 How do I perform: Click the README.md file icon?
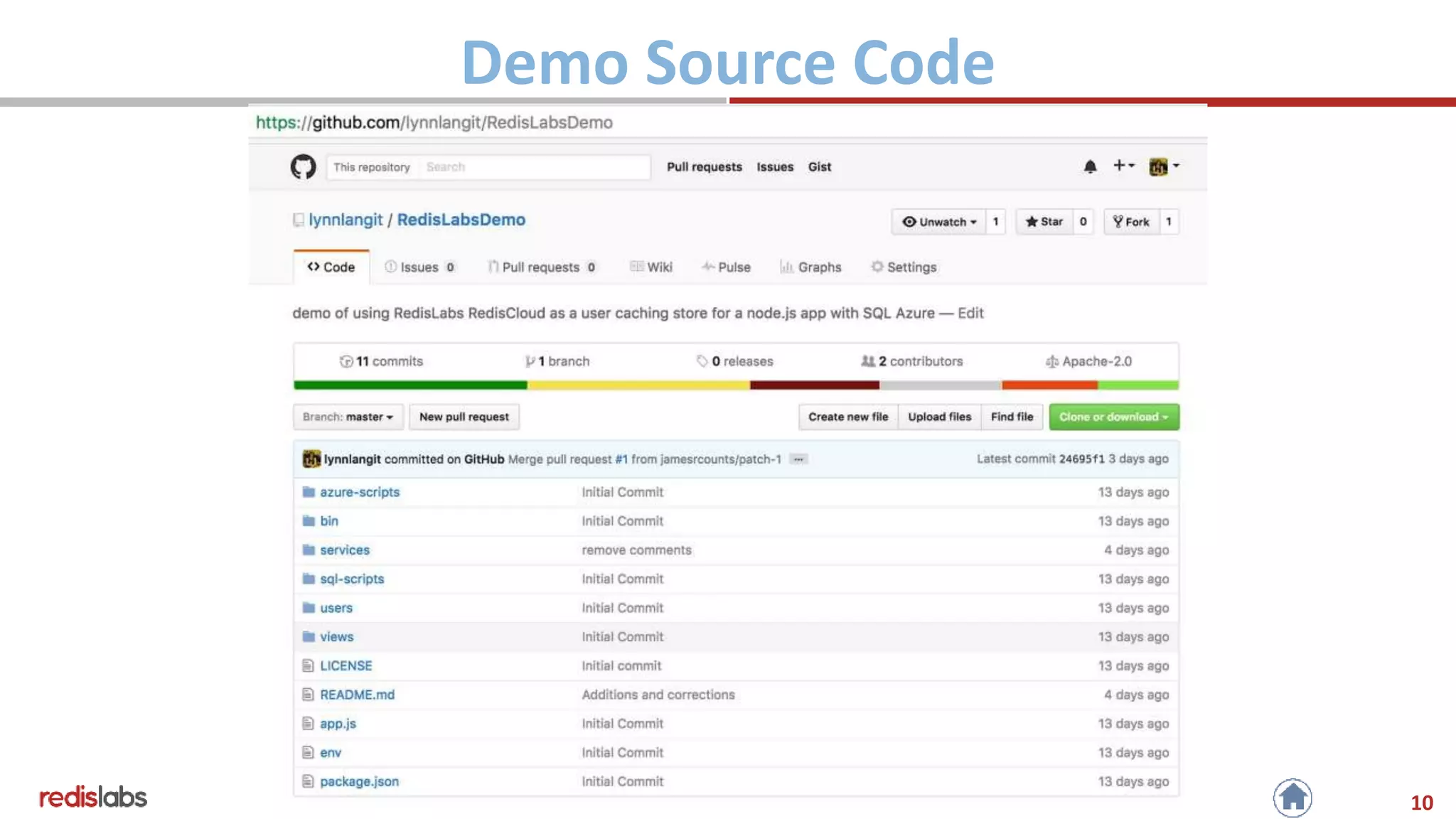coord(308,695)
